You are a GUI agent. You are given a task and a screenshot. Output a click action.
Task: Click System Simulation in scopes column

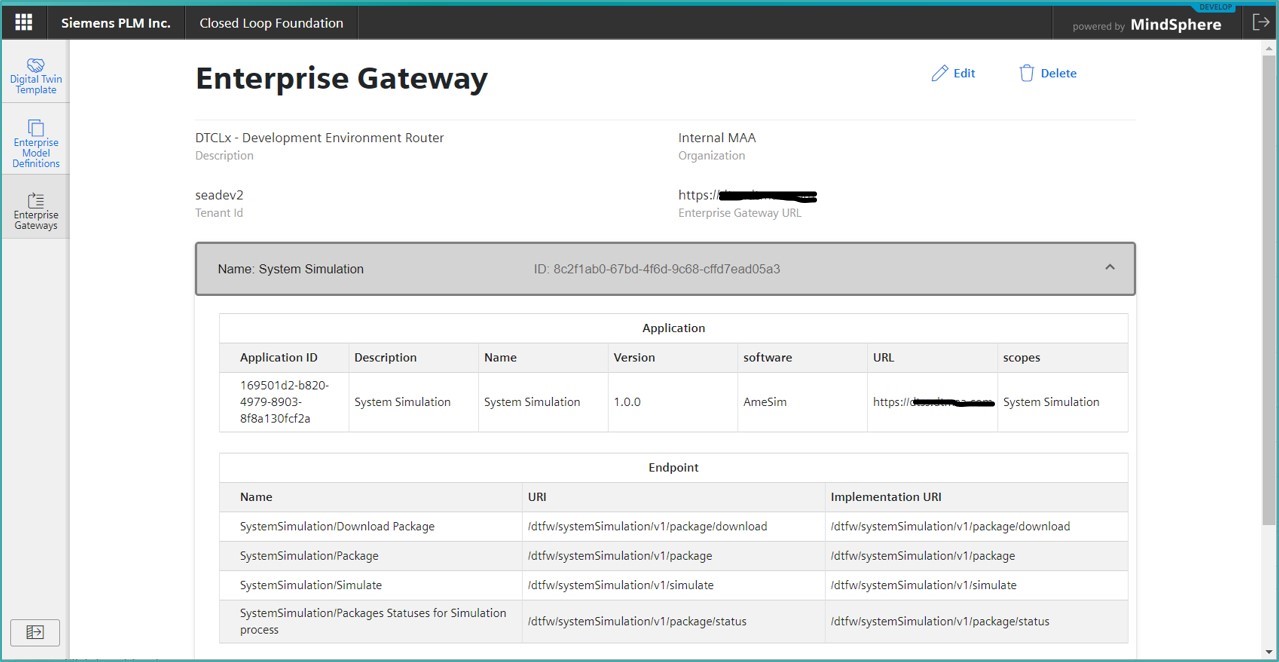pyautogui.click(x=1051, y=402)
